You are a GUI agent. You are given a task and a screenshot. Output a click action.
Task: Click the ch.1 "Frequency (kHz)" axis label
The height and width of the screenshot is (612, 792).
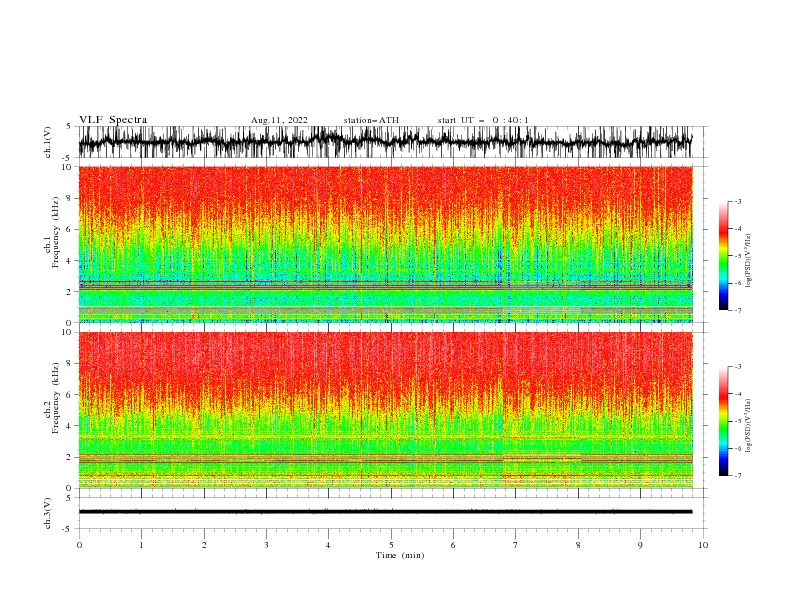(55, 233)
